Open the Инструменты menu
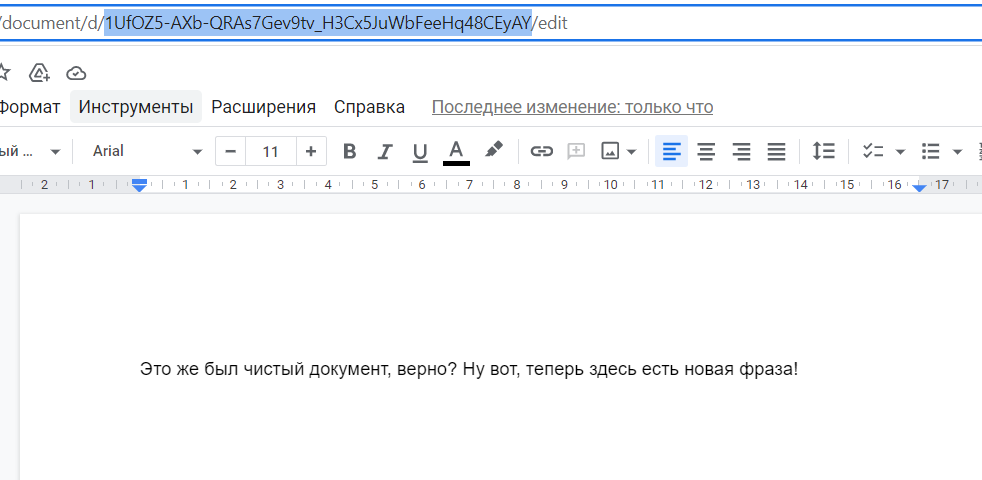 click(x=136, y=107)
